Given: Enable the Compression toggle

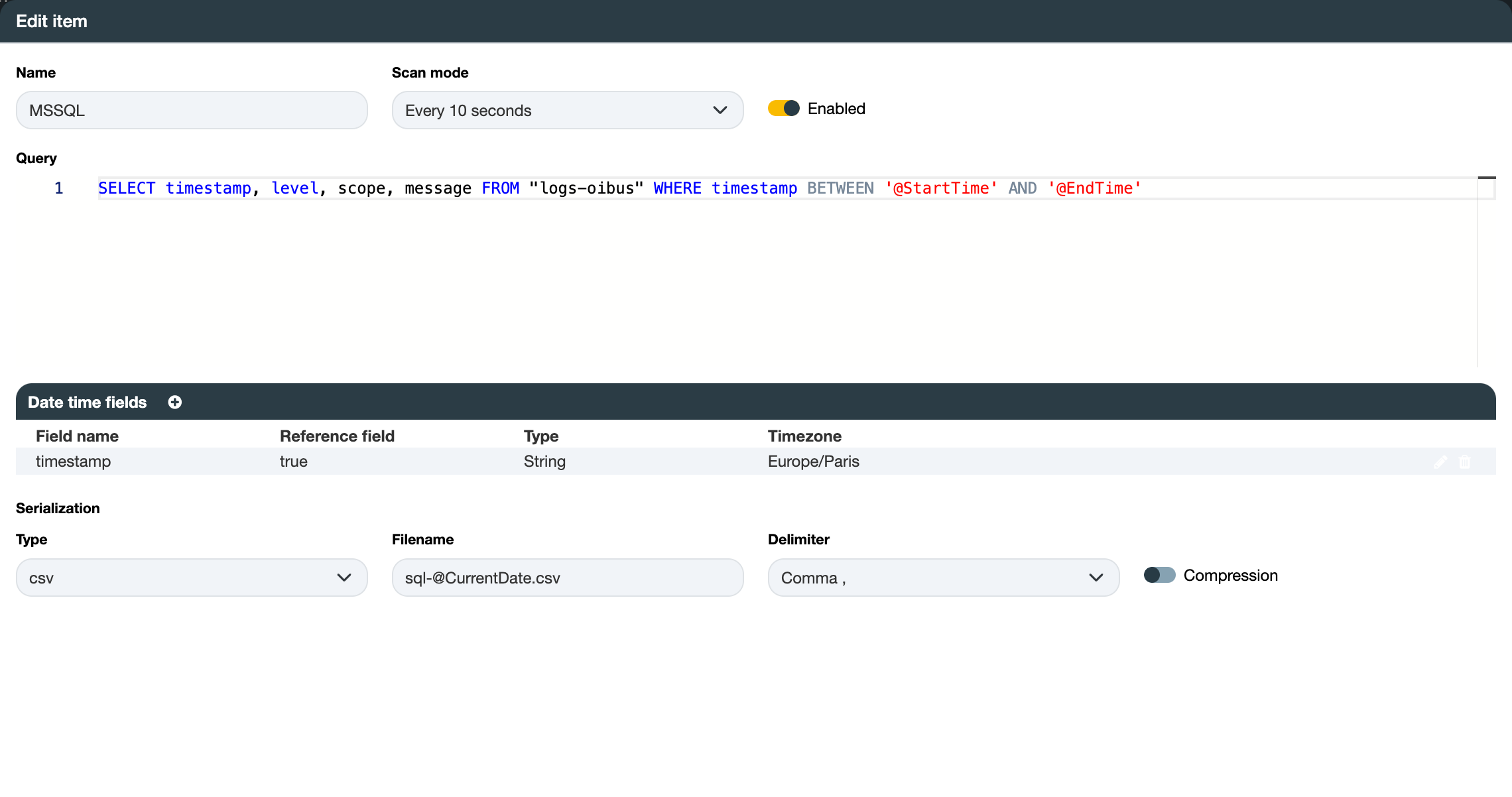Looking at the screenshot, I should click(x=1160, y=576).
